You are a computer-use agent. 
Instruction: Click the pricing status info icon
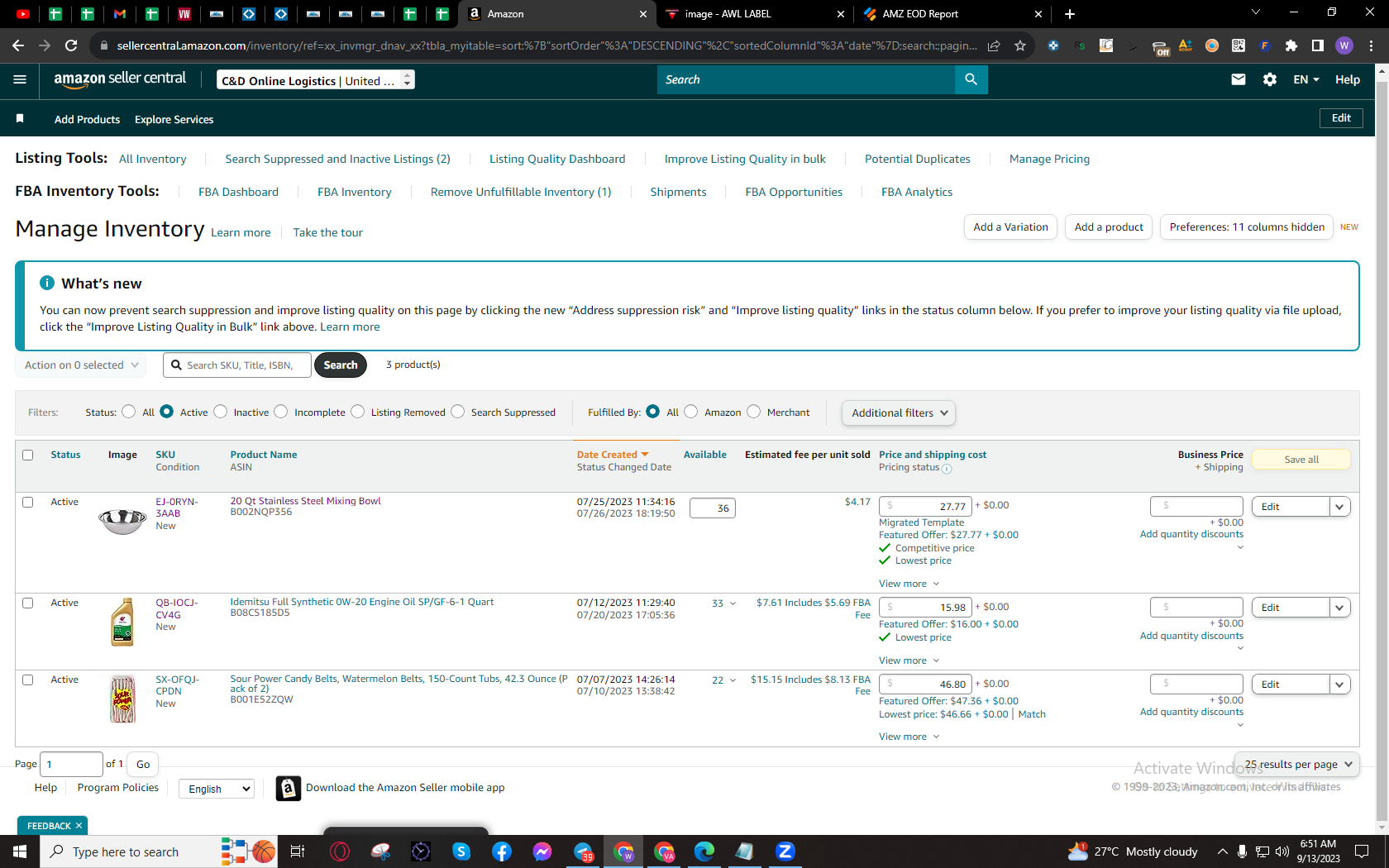[x=947, y=469]
